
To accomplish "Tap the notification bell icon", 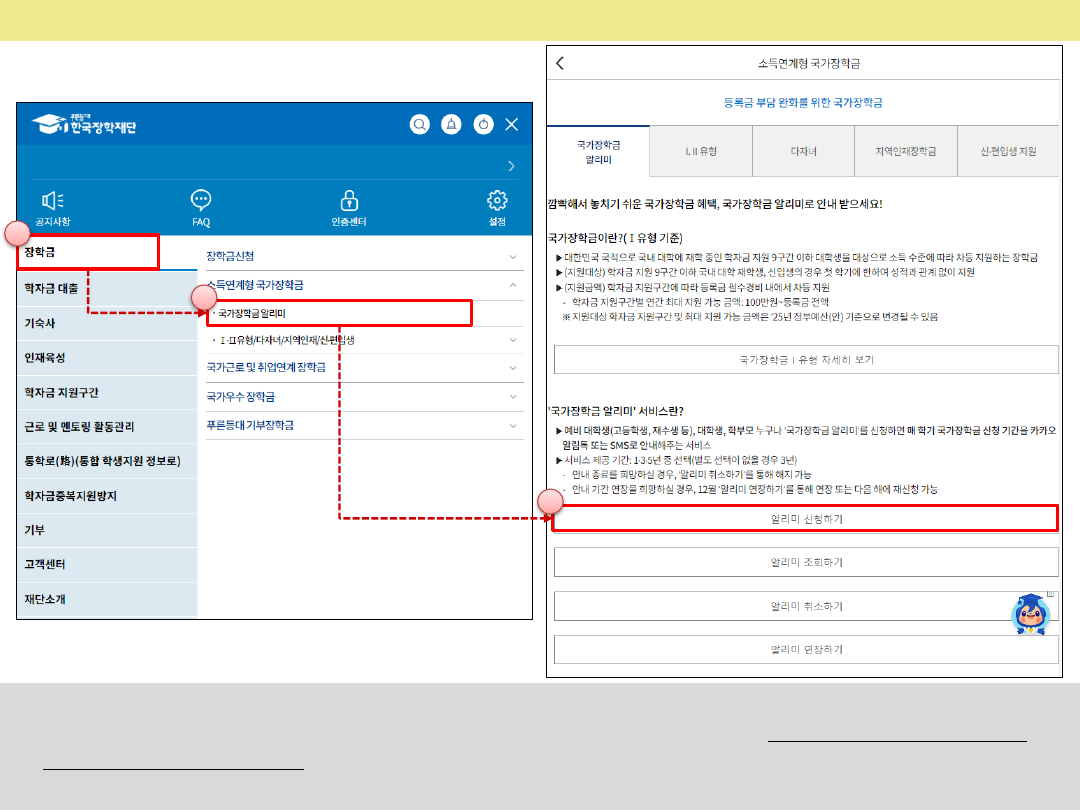I will click(x=452, y=124).
